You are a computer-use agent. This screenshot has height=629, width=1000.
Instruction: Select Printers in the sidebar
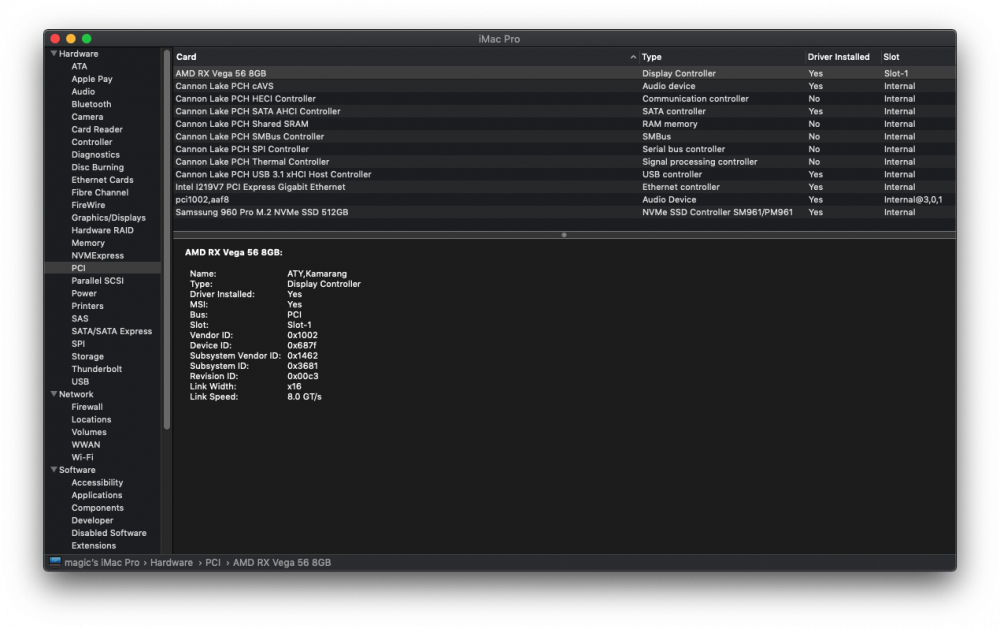[87, 306]
